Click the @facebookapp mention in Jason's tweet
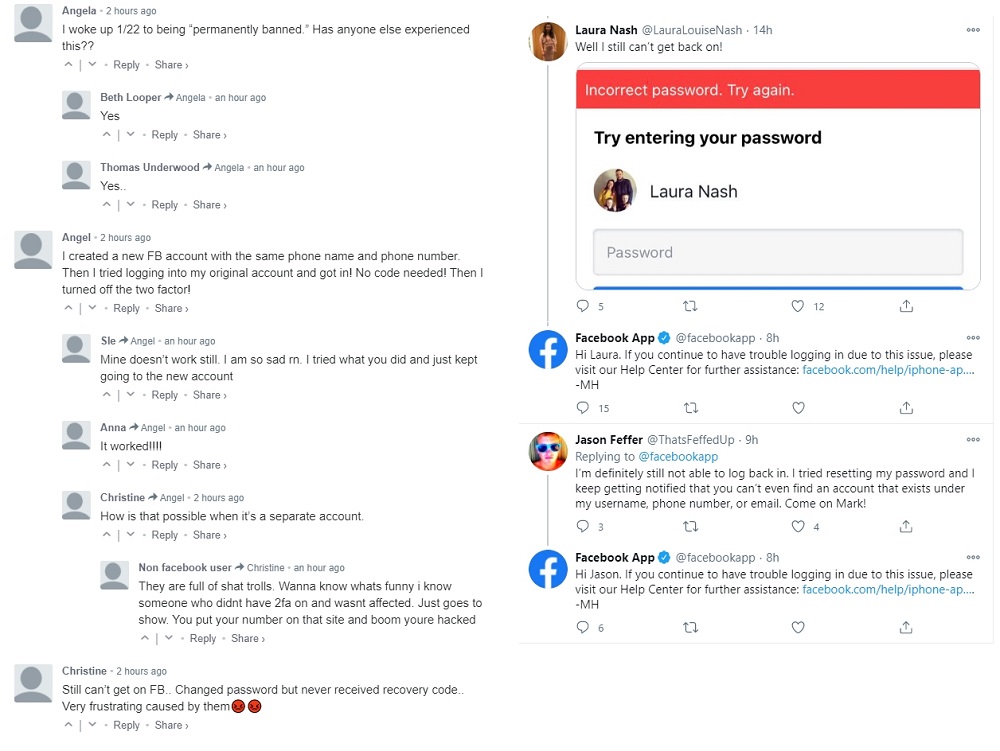Screen dimensions: 1000x751 click(x=678, y=456)
